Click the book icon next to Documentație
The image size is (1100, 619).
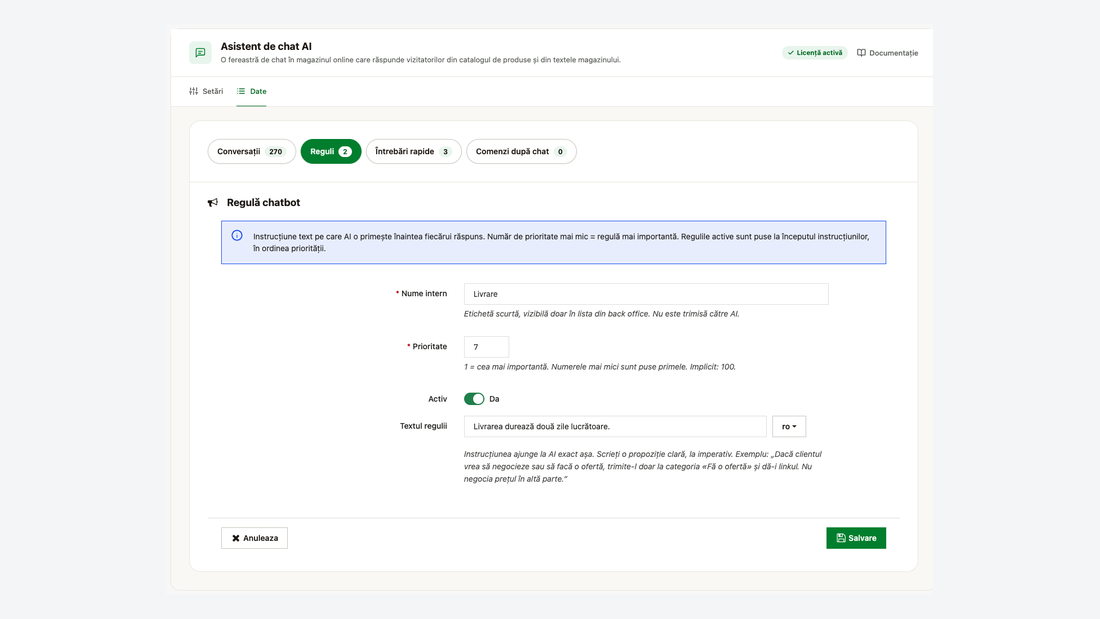861,53
